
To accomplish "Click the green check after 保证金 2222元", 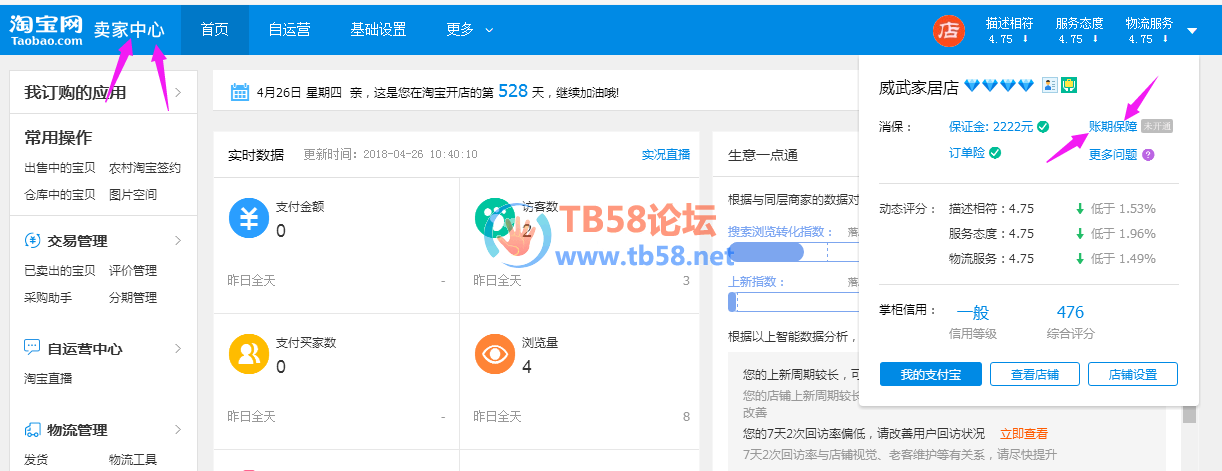I will coord(1043,127).
